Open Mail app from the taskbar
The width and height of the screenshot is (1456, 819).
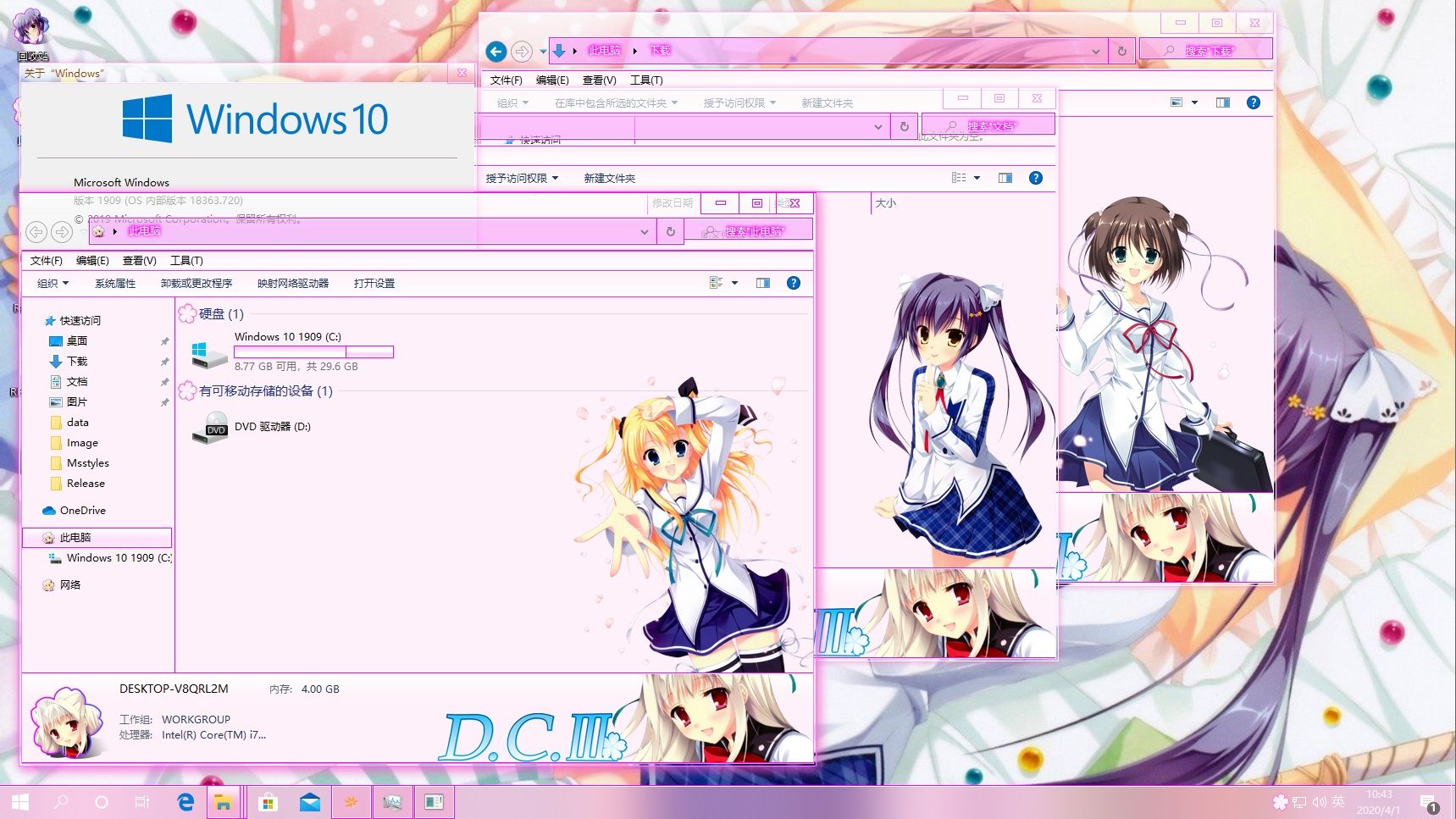point(310,801)
